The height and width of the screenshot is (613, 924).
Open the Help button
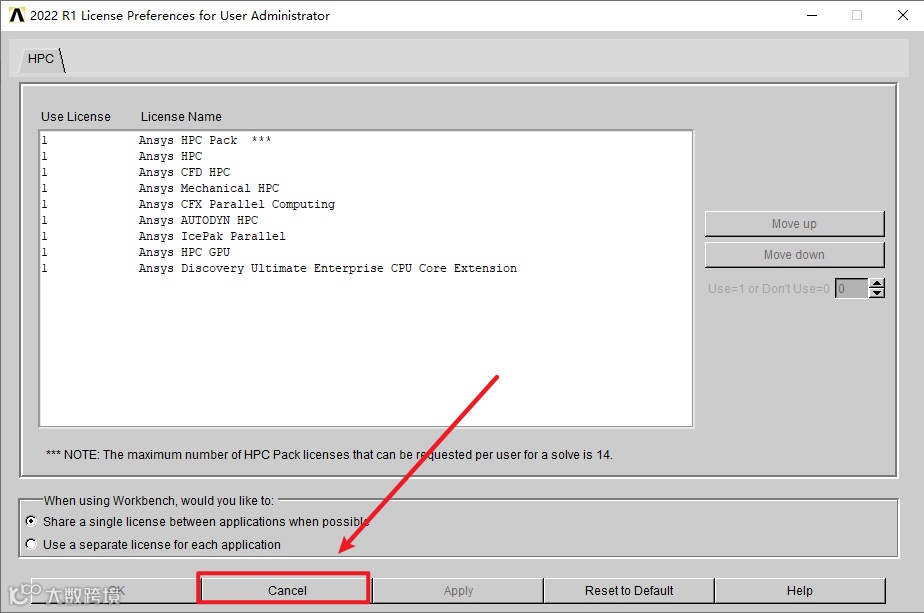tap(800, 591)
